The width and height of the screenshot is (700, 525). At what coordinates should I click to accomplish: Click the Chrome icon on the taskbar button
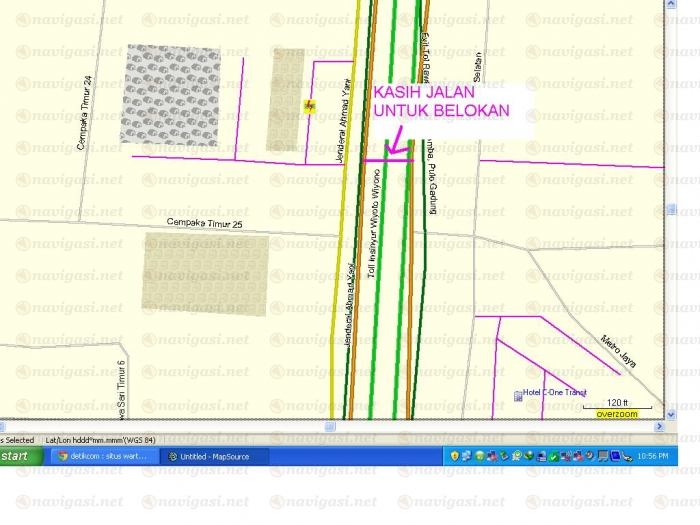pos(63,456)
